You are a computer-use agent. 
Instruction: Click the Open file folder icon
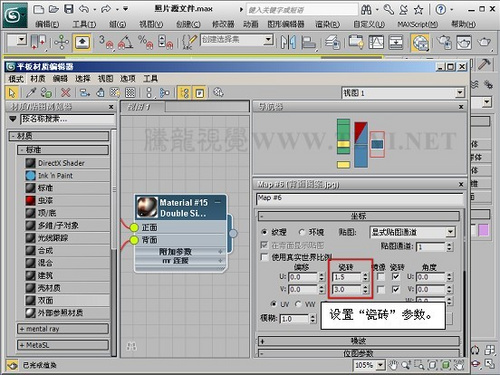[54, 9]
